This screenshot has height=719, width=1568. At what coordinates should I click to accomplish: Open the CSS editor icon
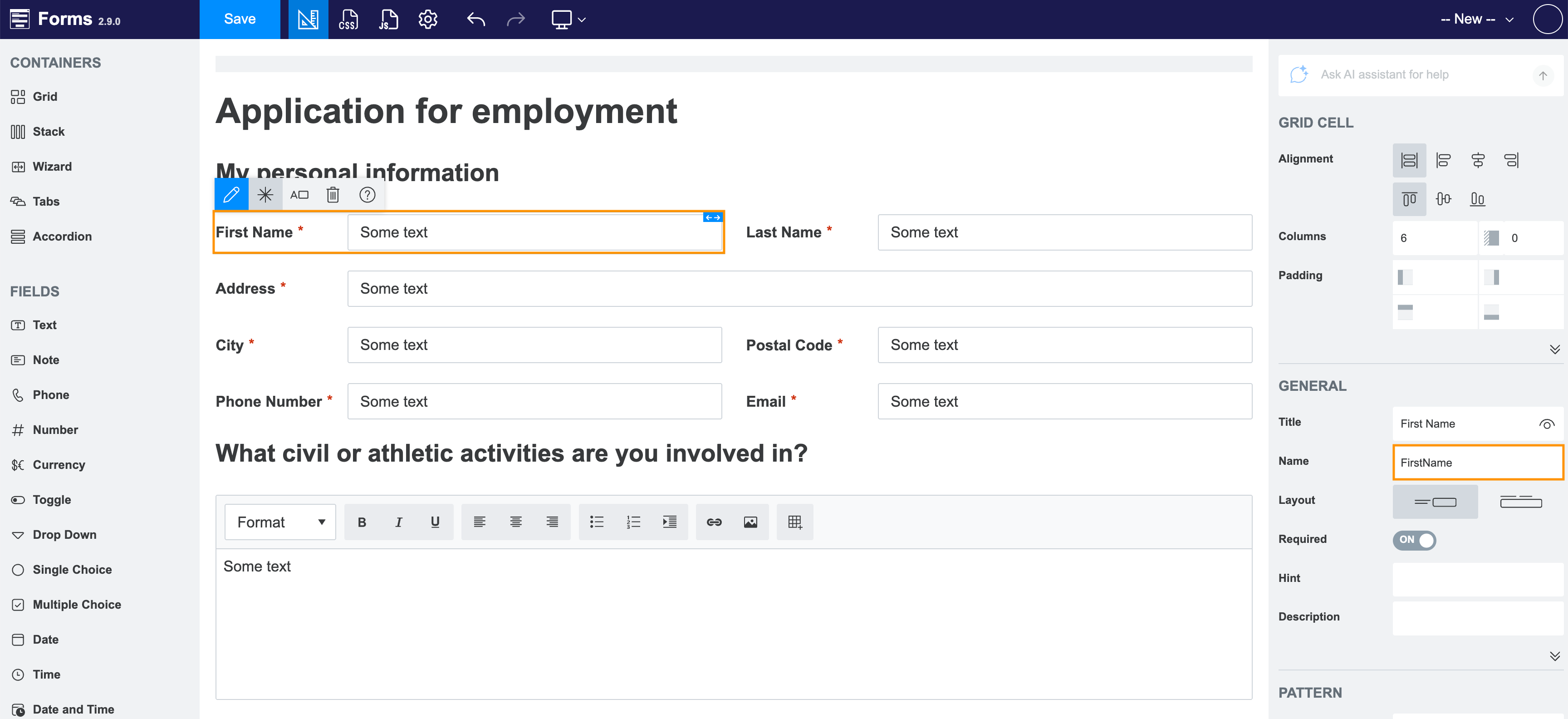348,20
